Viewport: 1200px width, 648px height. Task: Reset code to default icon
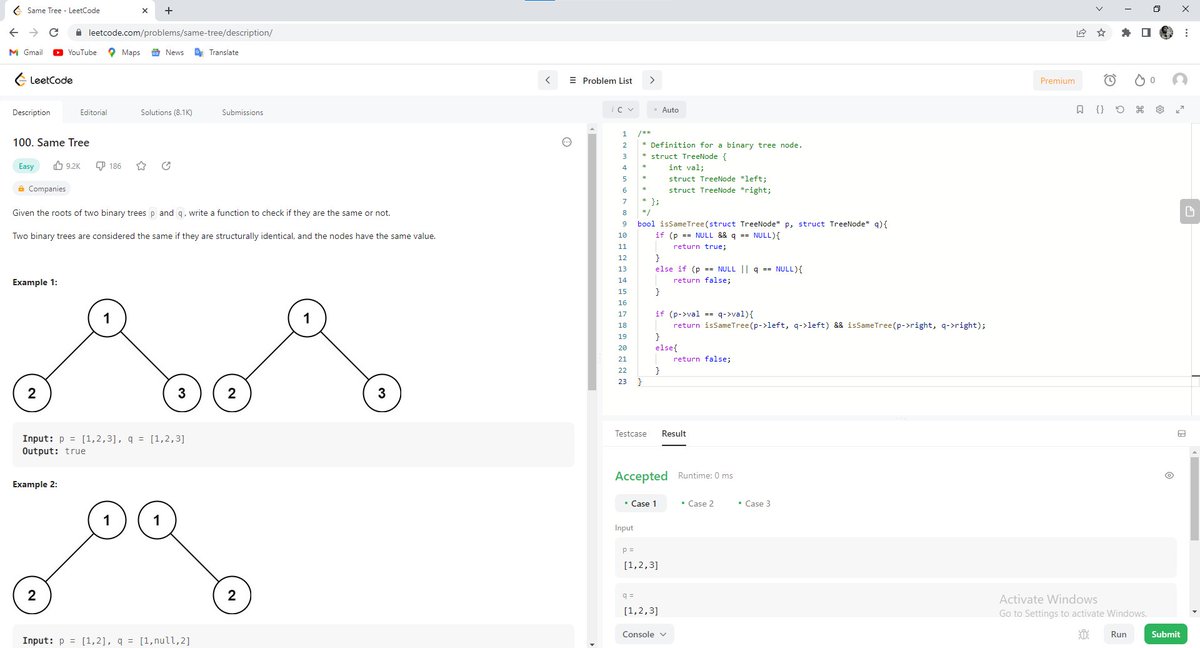coord(1120,109)
